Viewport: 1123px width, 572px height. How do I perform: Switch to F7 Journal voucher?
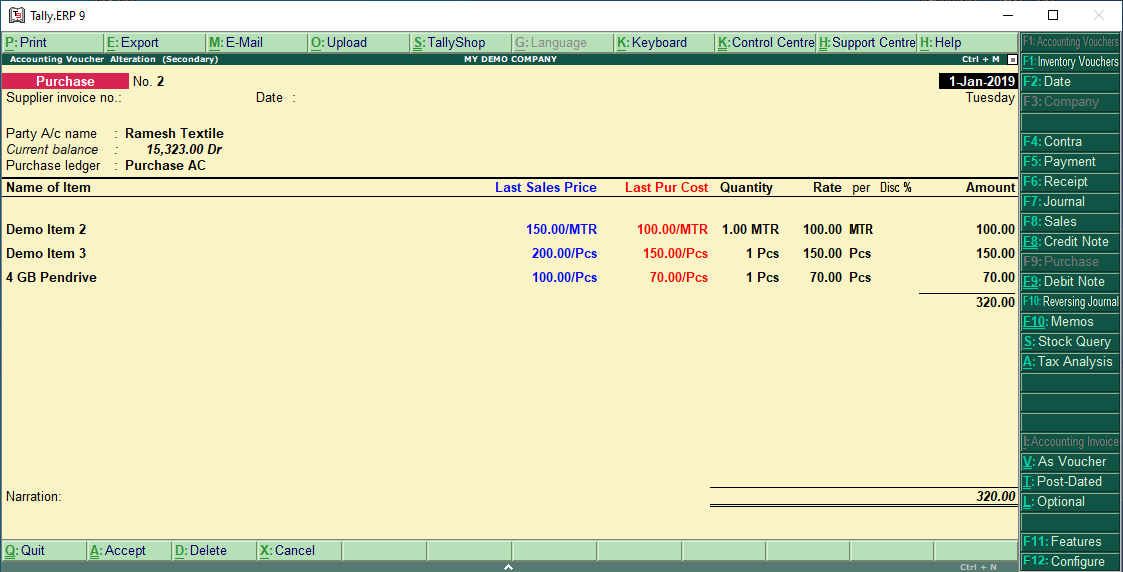[1070, 202]
